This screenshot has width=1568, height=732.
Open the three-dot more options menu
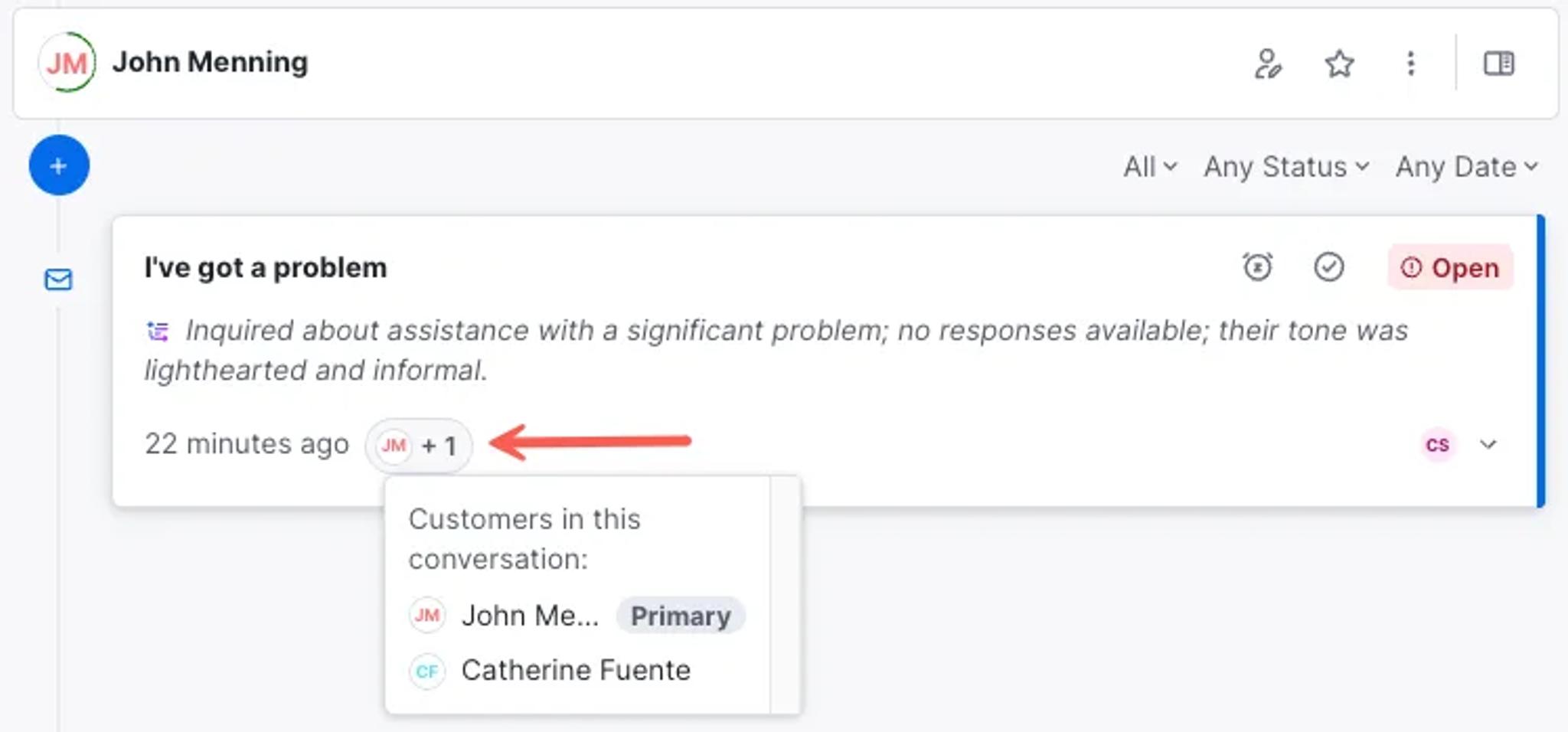tap(1410, 64)
